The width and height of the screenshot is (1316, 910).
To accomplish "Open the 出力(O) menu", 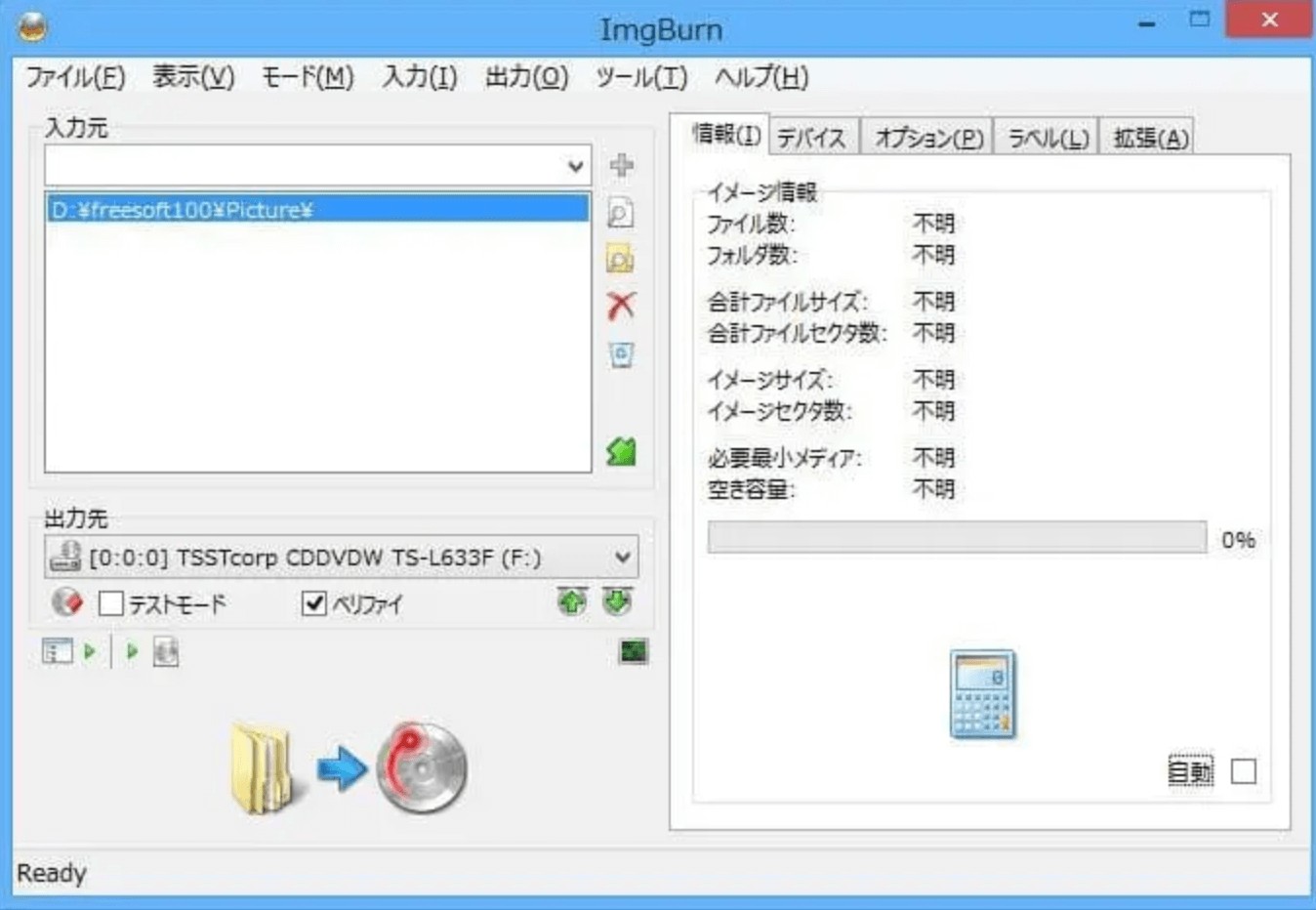I will [527, 77].
